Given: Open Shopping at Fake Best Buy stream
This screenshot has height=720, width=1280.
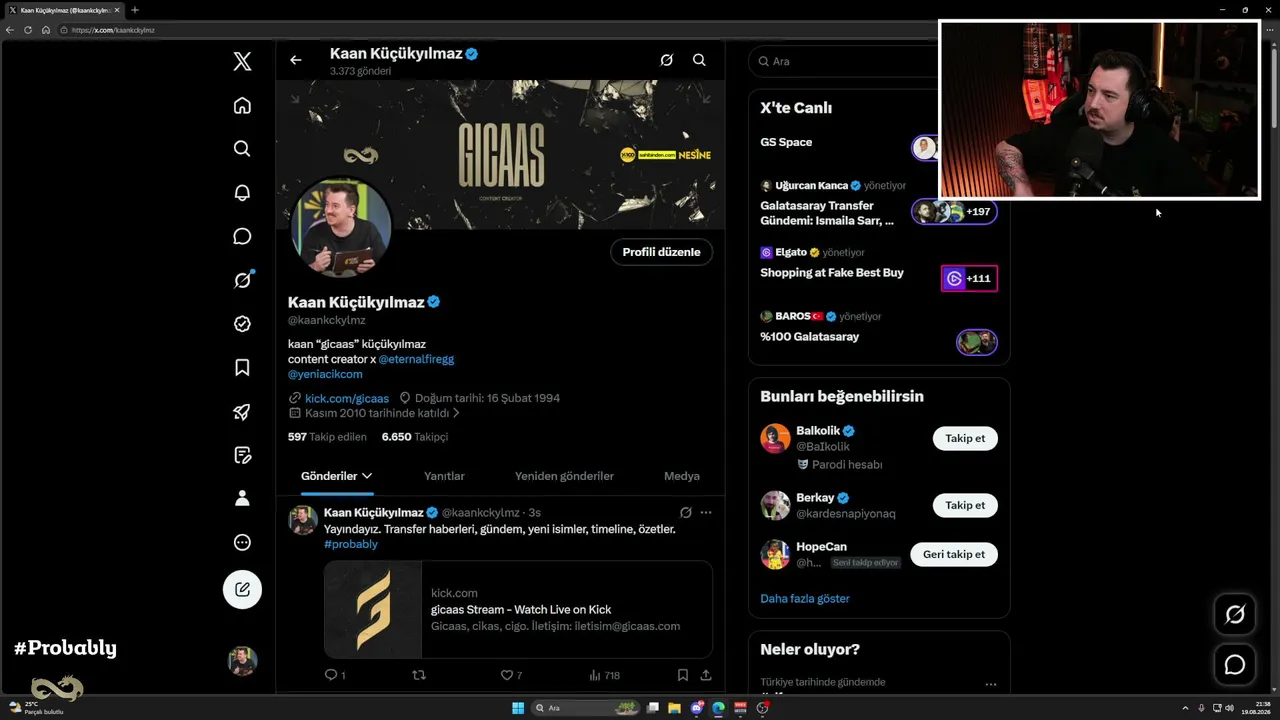Looking at the screenshot, I should 832,272.
